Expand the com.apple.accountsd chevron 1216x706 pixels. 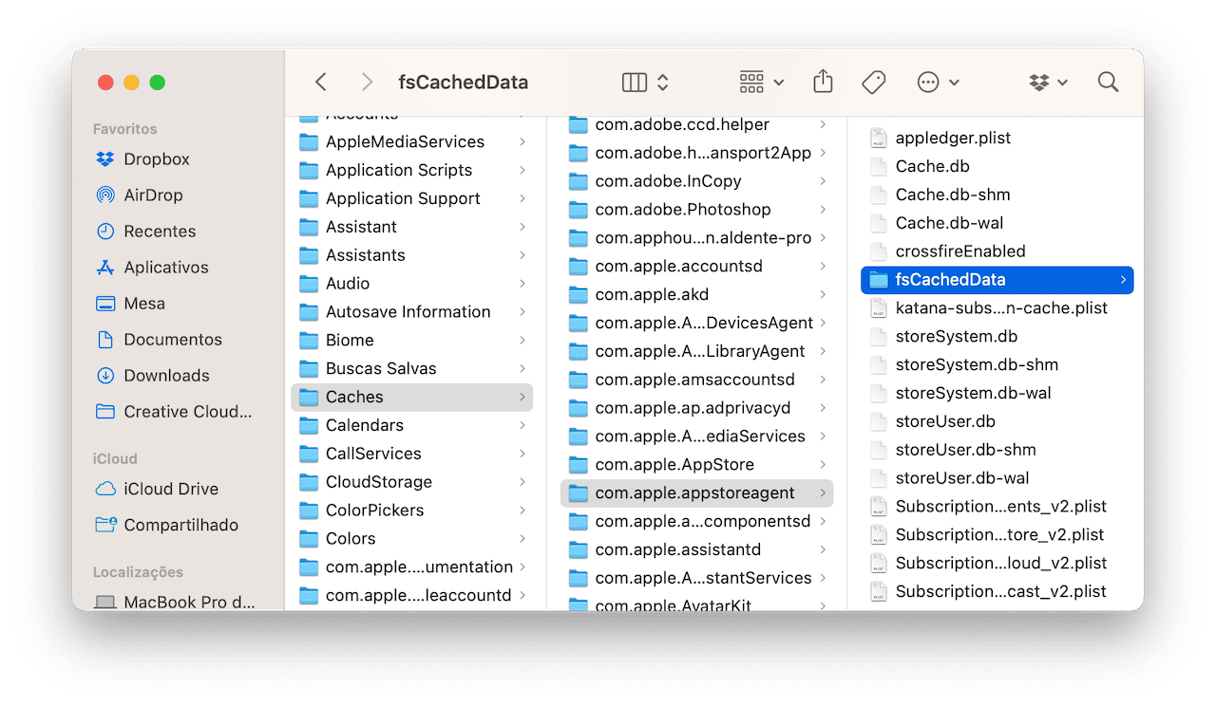[823, 266]
